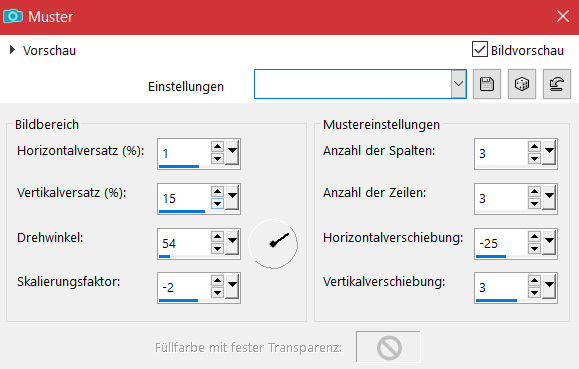Decrease Vertikalversatz with the down arrow
The image size is (579, 369).
pyautogui.click(x=217, y=204)
